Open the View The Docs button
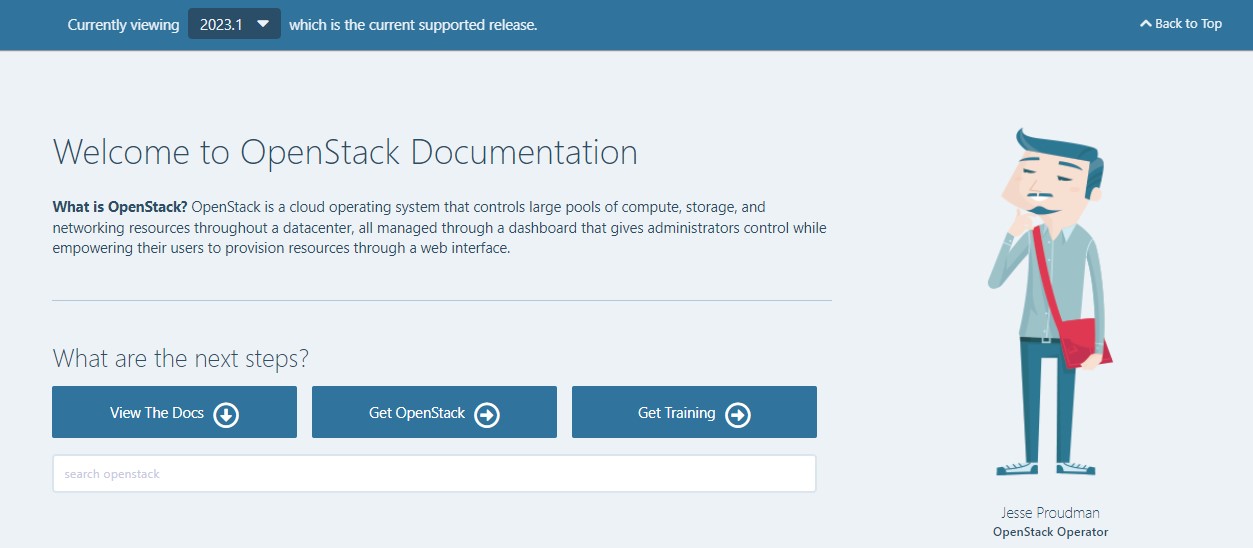 tap(174, 412)
